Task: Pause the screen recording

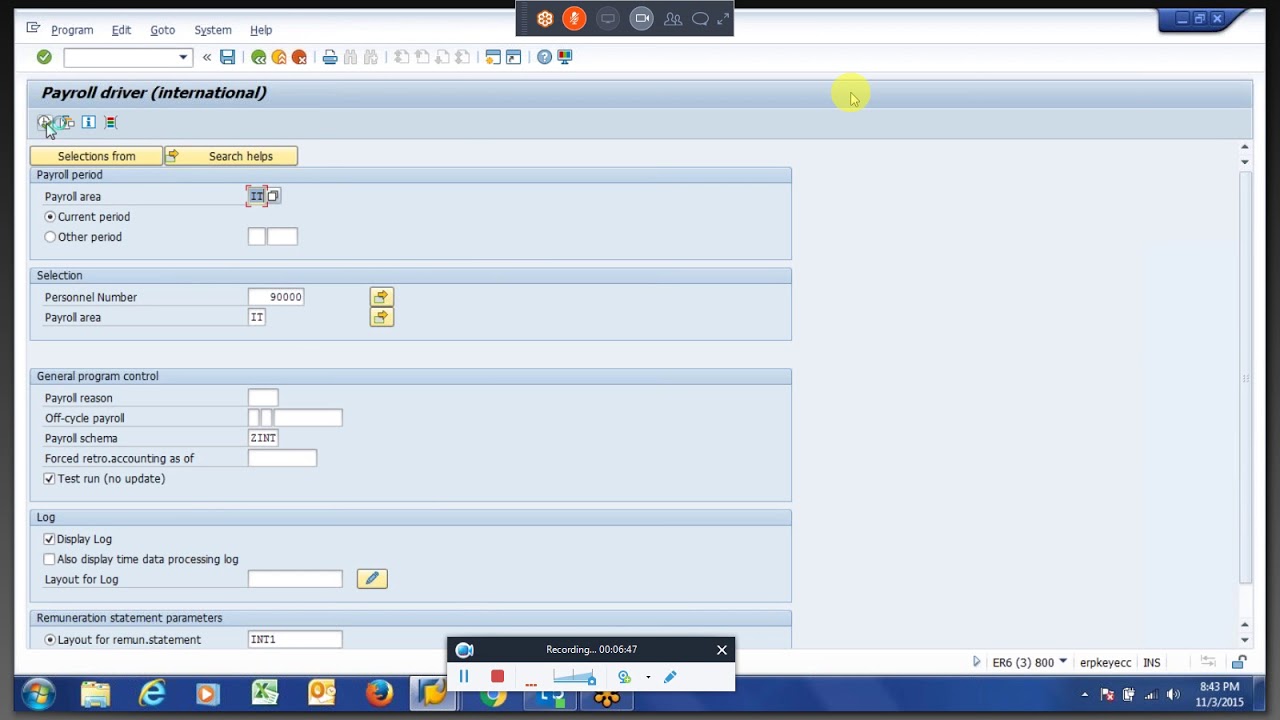Action: (x=464, y=677)
